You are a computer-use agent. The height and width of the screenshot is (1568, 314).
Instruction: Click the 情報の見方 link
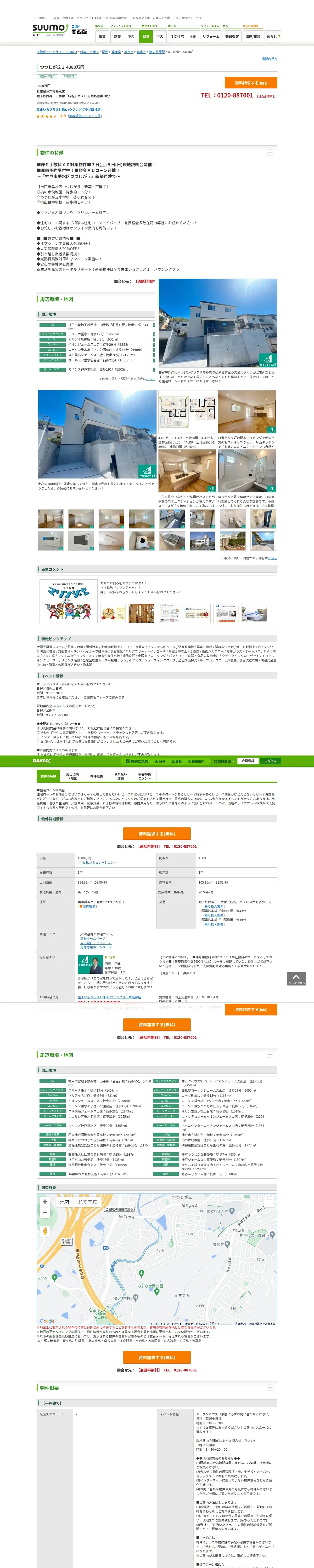[269, 59]
